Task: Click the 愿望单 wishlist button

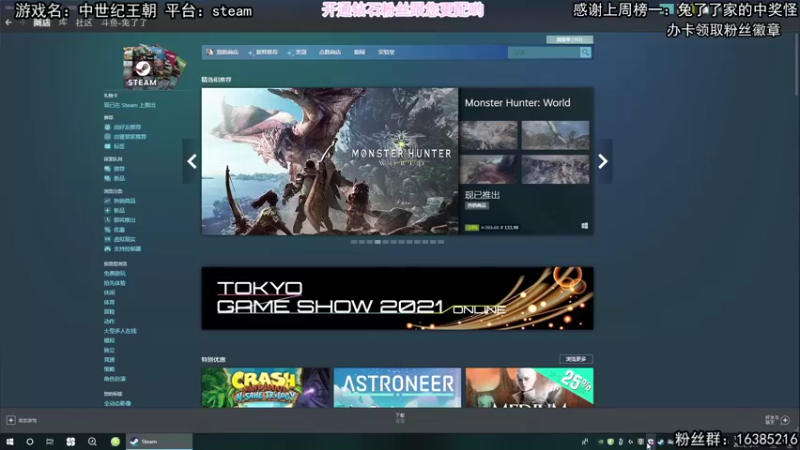Action: tap(569, 39)
